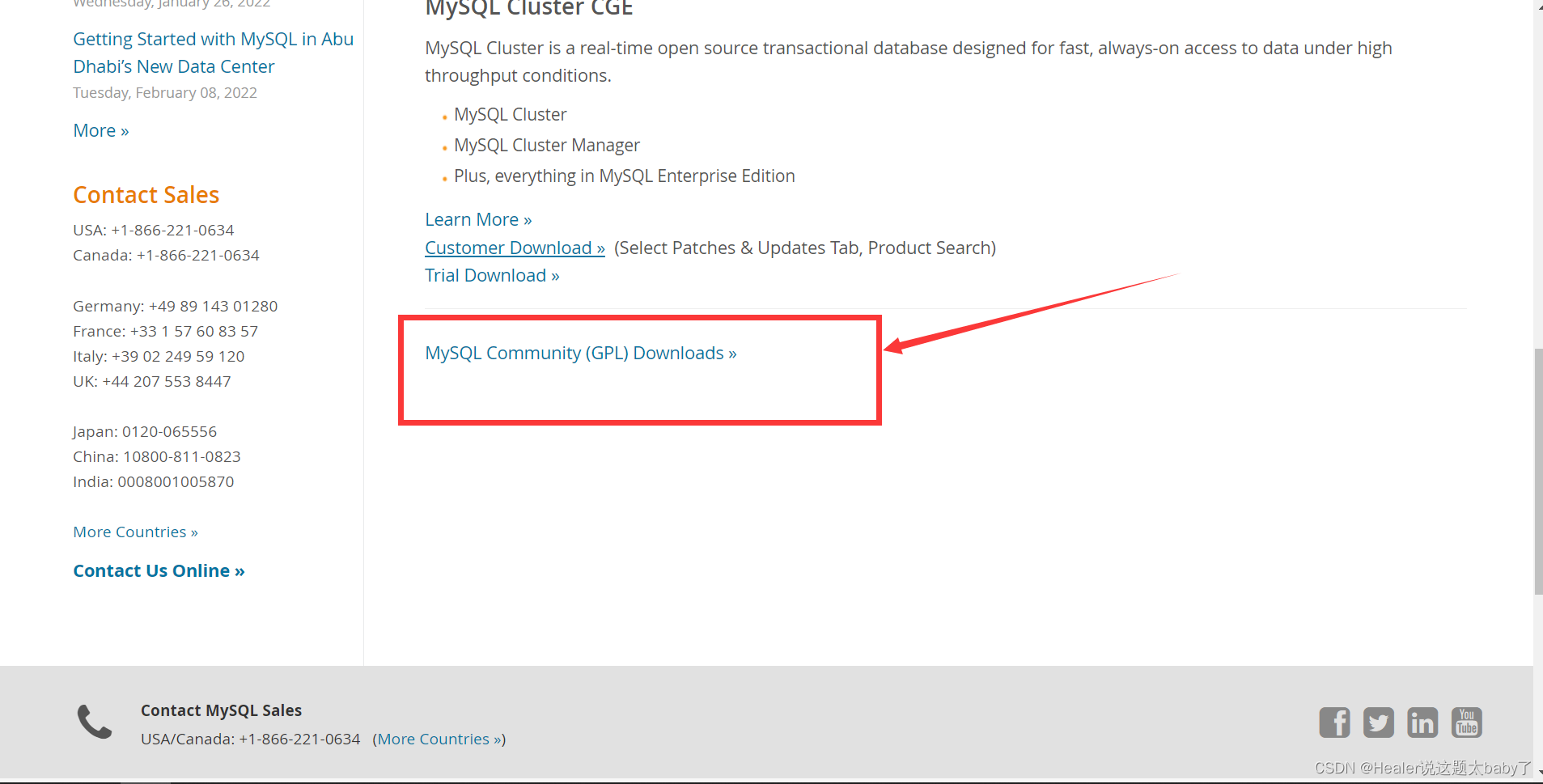Open MySQL Community (GPL) Downloads link

(x=581, y=353)
